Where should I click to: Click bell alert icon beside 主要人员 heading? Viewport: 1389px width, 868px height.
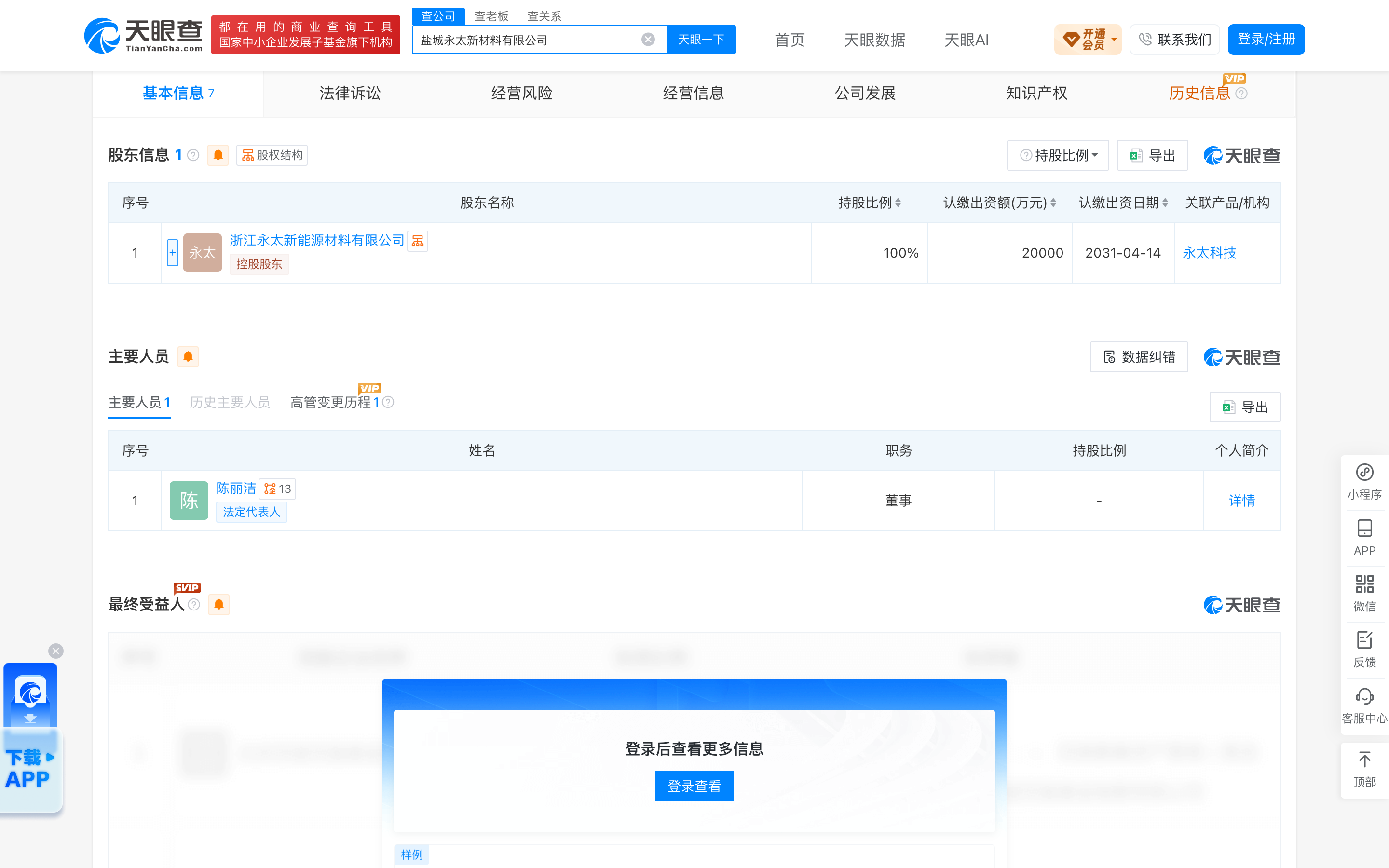pos(188,357)
